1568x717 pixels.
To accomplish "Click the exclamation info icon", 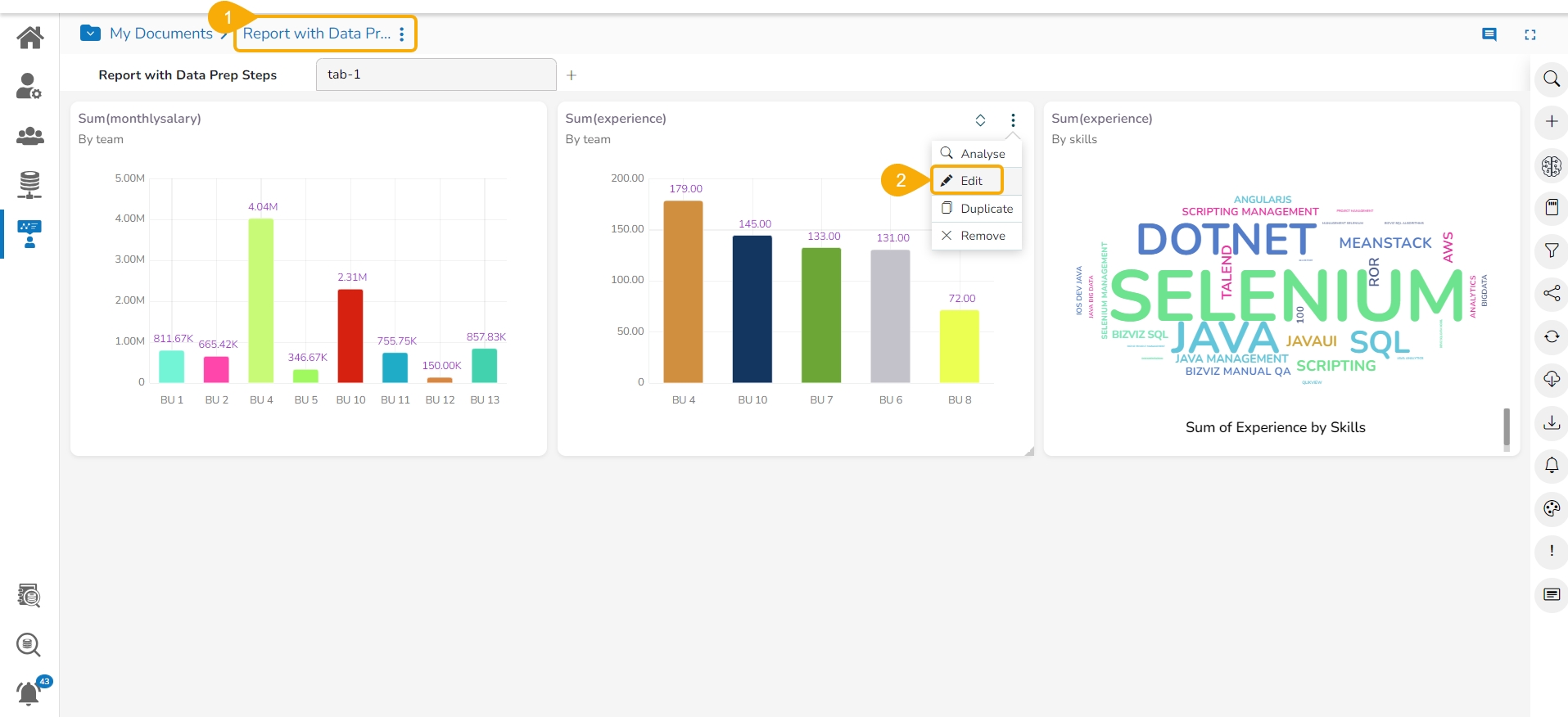I will click(x=1552, y=551).
